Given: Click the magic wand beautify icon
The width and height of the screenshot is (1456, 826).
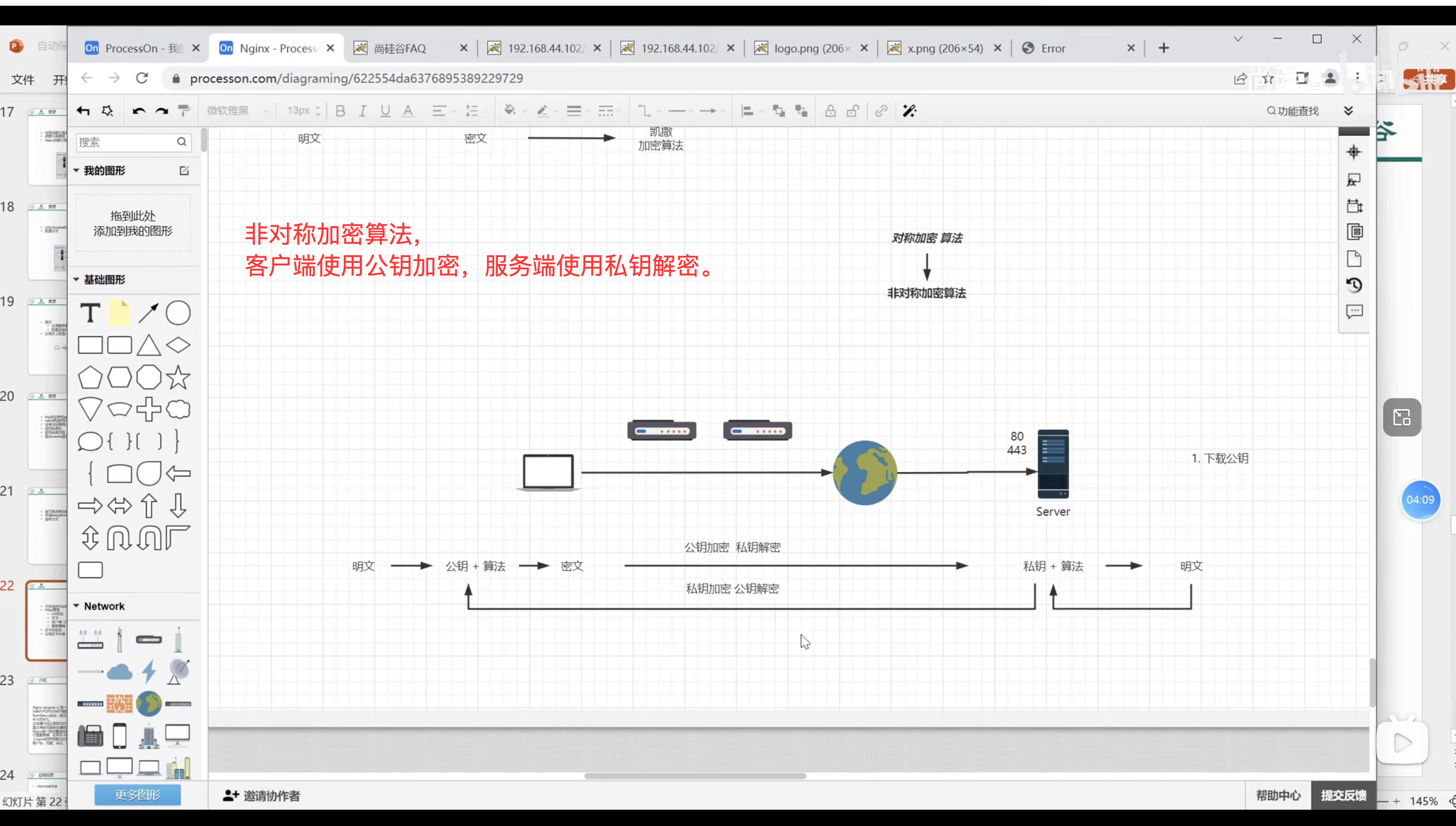Looking at the screenshot, I should [x=909, y=111].
